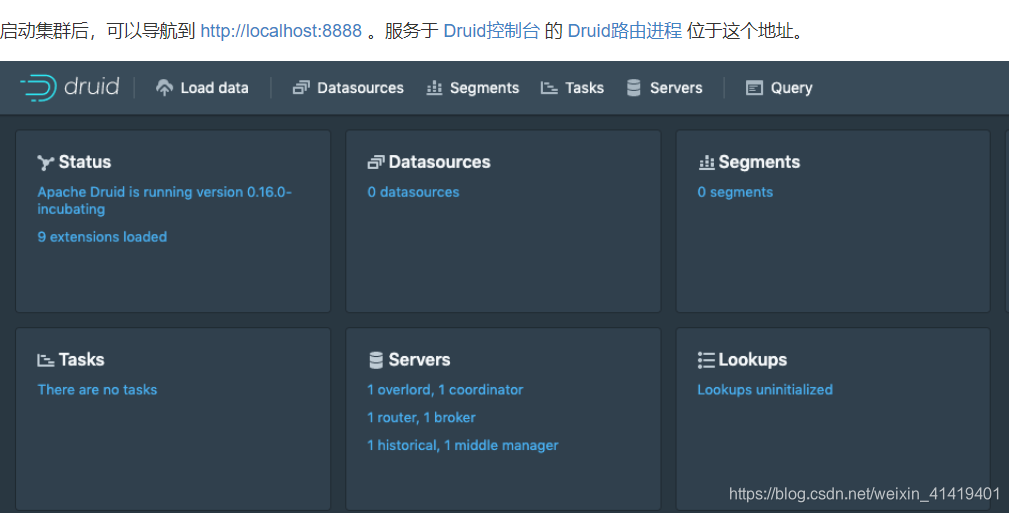This screenshot has height=513, width=1009.
Task: Click the 0 datasources link
Action: click(x=413, y=192)
